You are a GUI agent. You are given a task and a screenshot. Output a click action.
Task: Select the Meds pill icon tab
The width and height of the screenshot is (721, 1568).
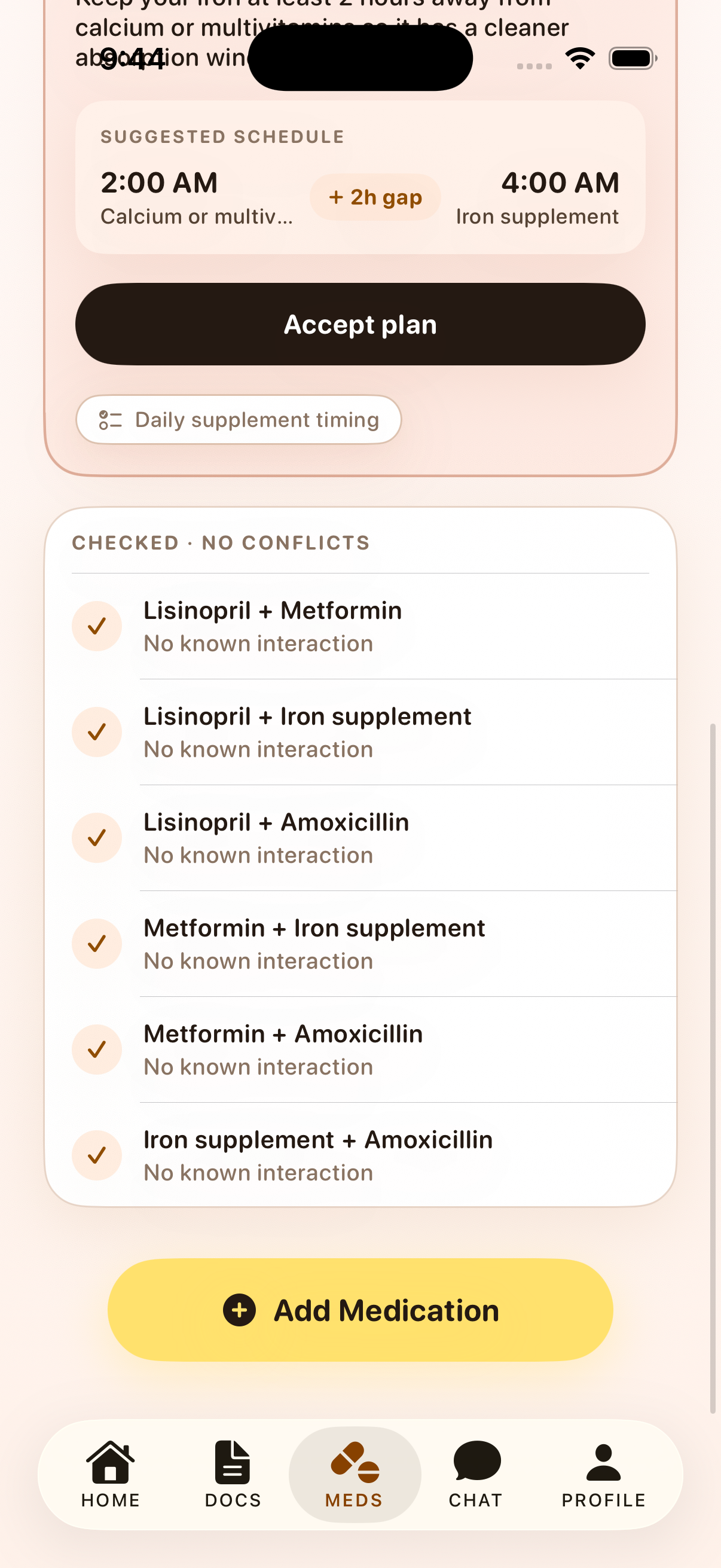coord(355,1462)
